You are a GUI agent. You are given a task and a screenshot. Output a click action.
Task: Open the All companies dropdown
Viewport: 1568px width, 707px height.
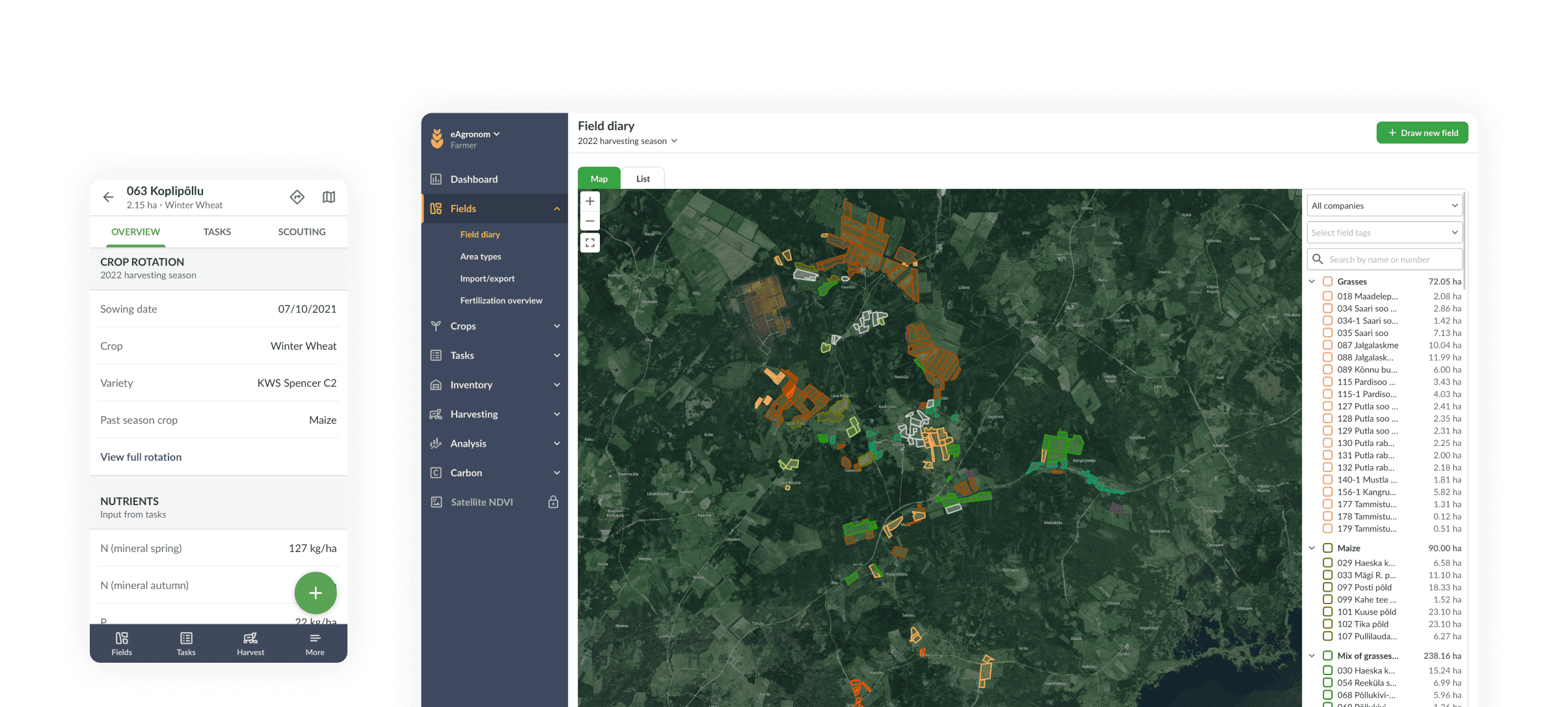coord(1385,205)
